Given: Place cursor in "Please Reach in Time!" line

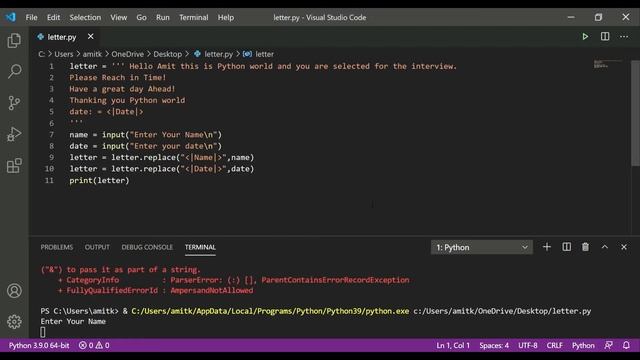Looking at the screenshot, I should [x=118, y=78].
